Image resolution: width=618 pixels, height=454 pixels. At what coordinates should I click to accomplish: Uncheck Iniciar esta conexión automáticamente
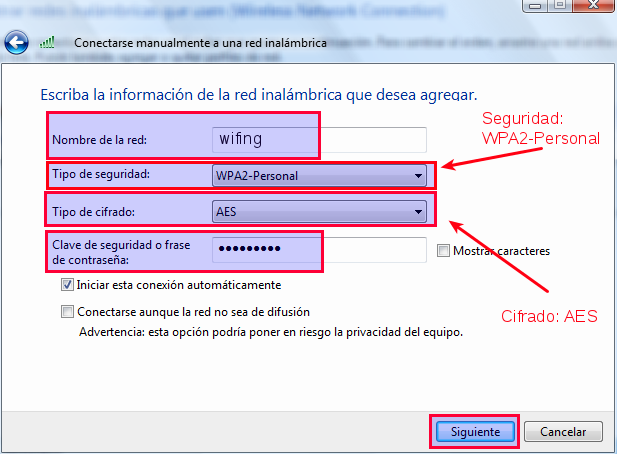[x=68, y=285]
